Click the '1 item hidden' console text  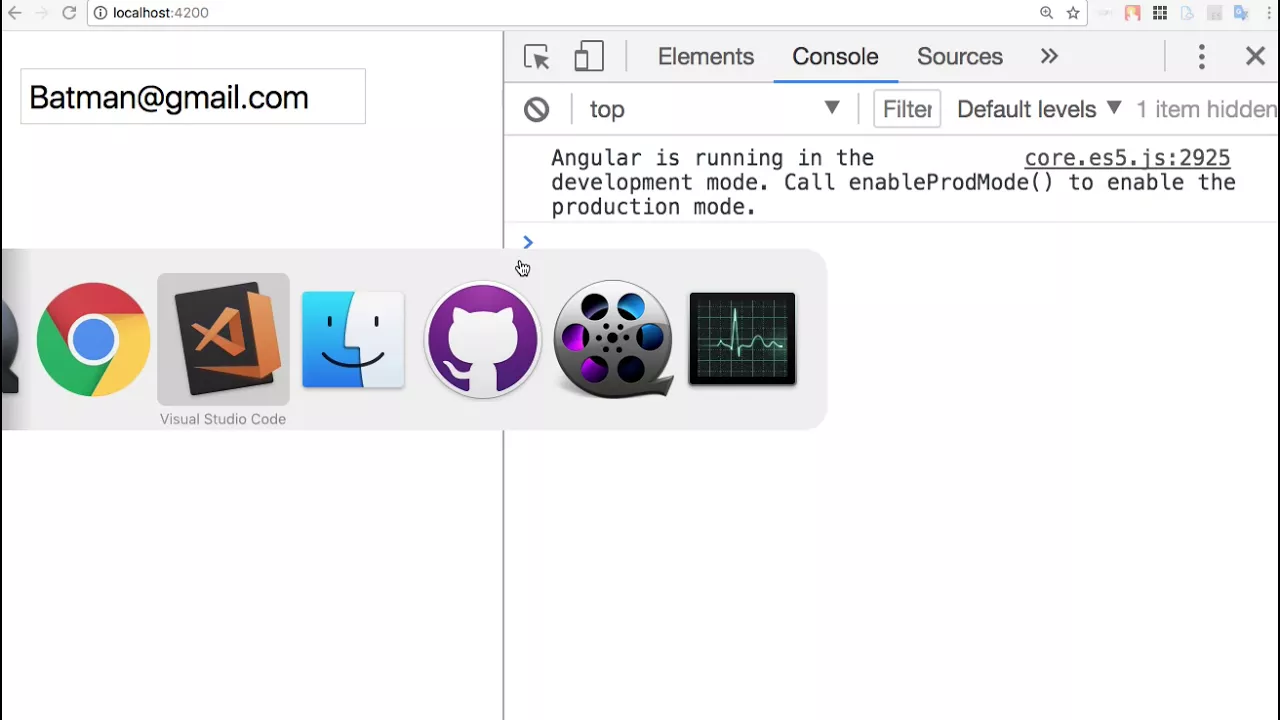coord(1207,109)
